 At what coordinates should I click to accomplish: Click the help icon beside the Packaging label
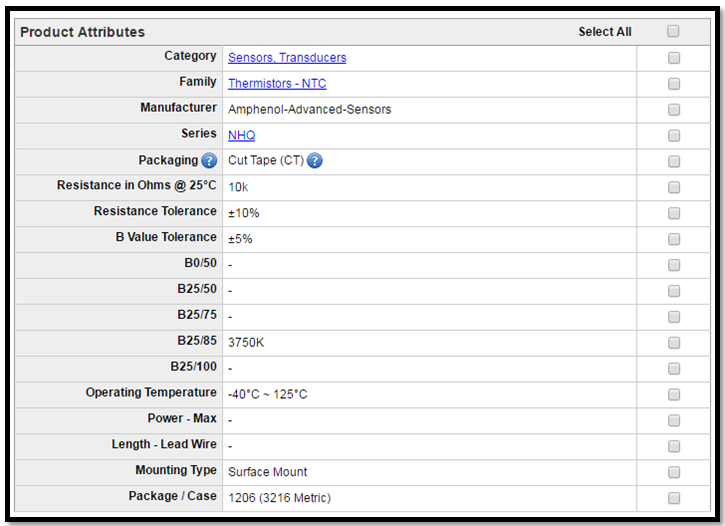(x=209, y=161)
